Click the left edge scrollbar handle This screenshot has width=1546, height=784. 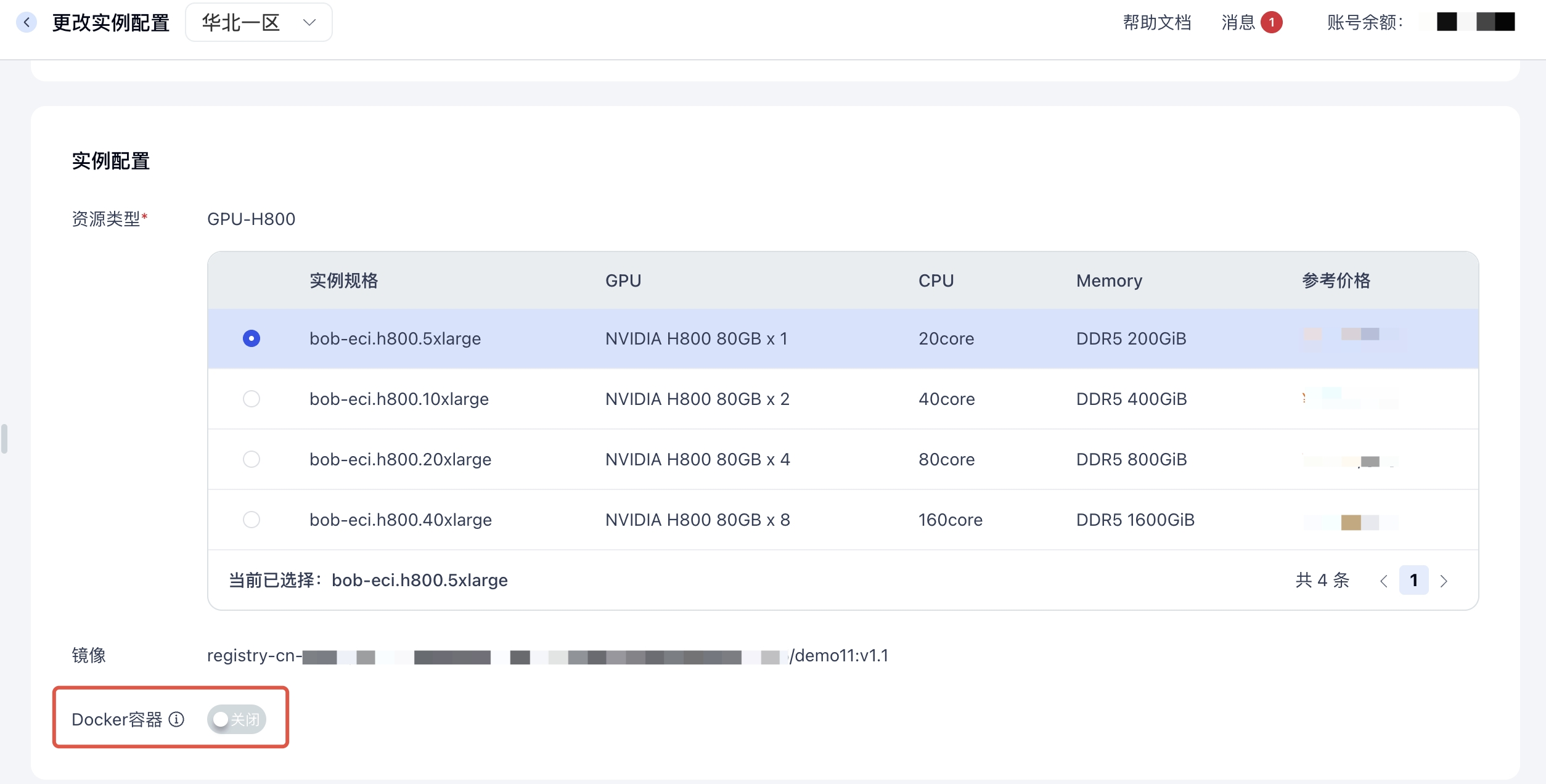click(x=4, y=438)
